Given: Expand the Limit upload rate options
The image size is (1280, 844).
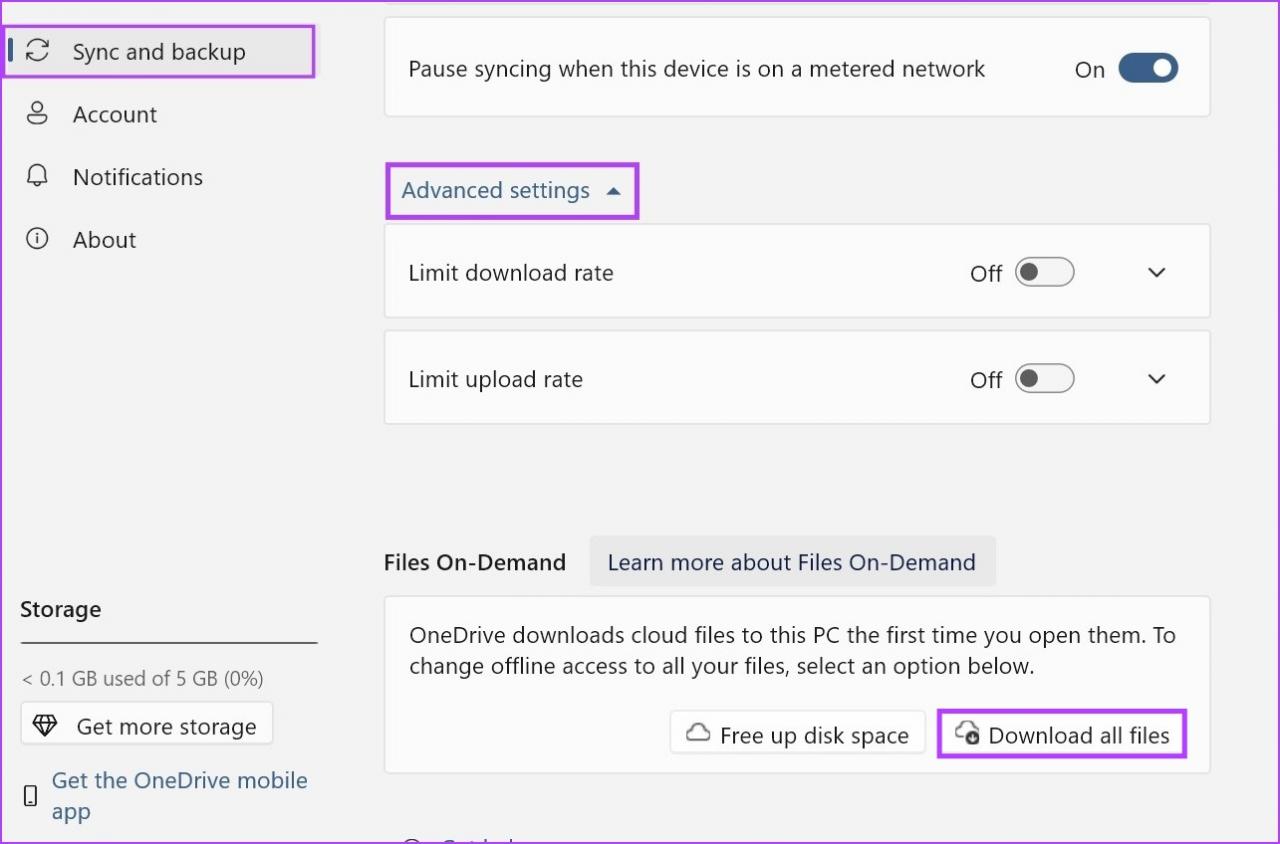Looking at the screenshot, I should click(1156, 378).
